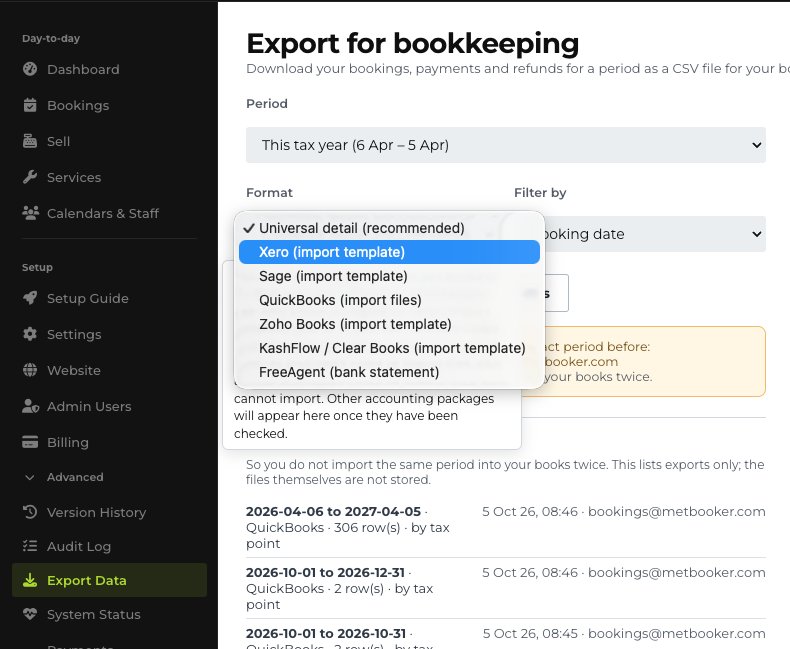This screenshot has height=649, width=790.
Task: Pick Zoho Books (import template)
Action: tap(389, 324)
